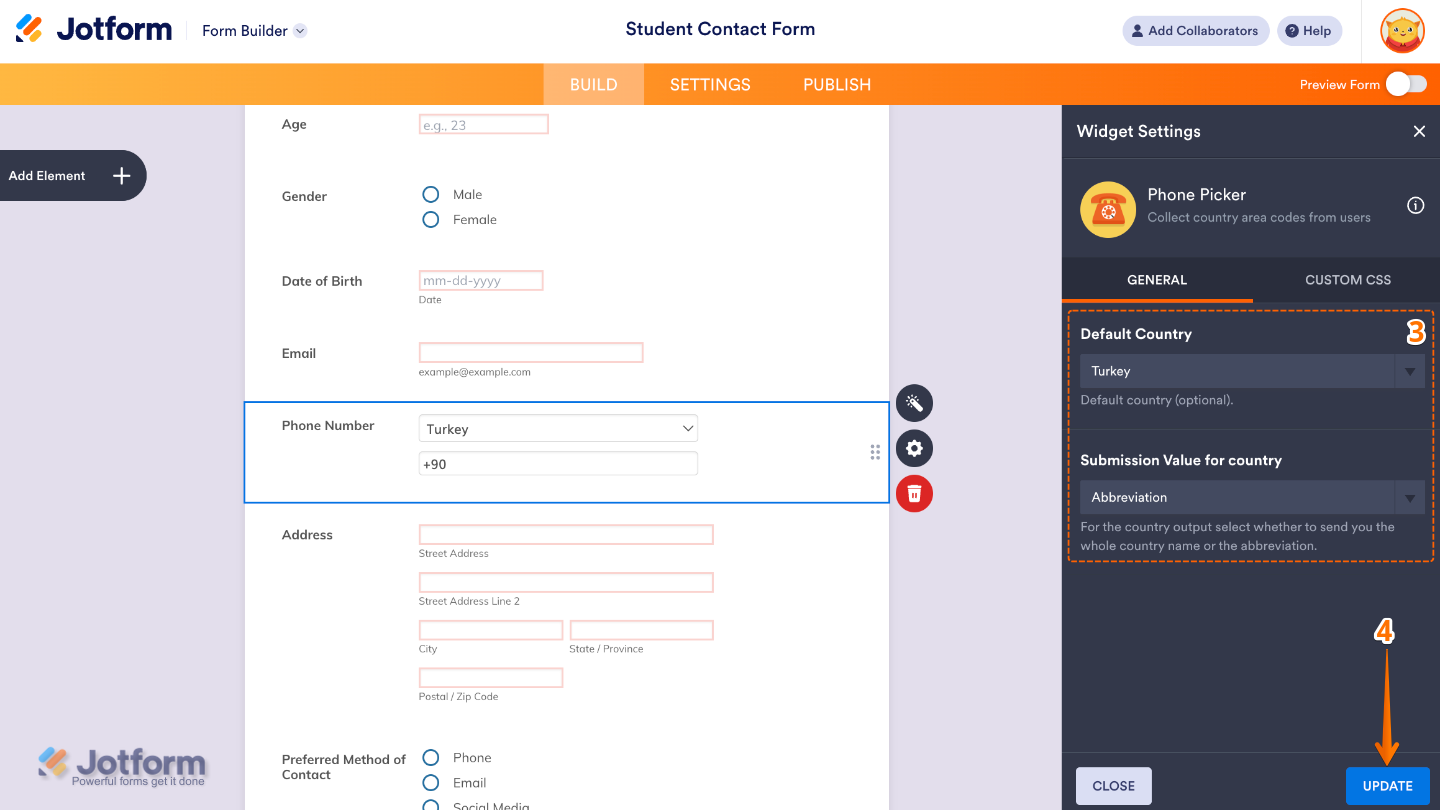Close the Widget Settings panel with the X

click(1419, 131)
